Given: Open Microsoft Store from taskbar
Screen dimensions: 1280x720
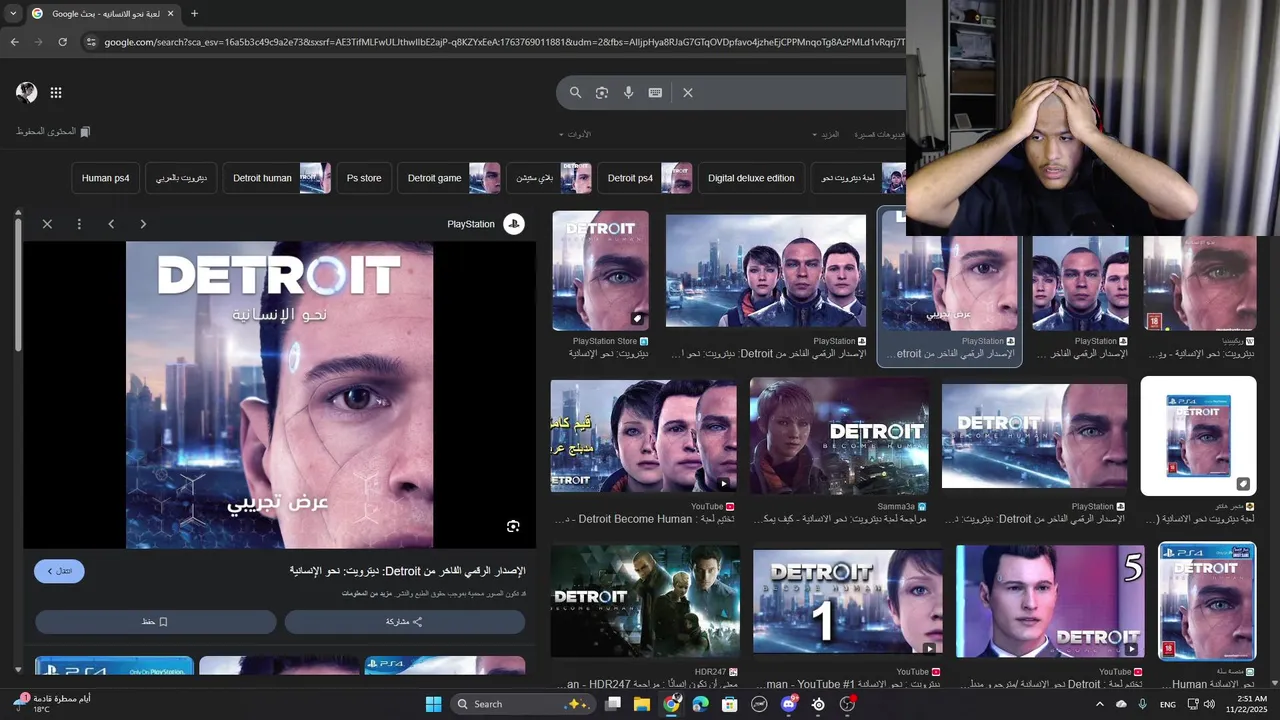Looking at the screenshot, I should [730, 704].
